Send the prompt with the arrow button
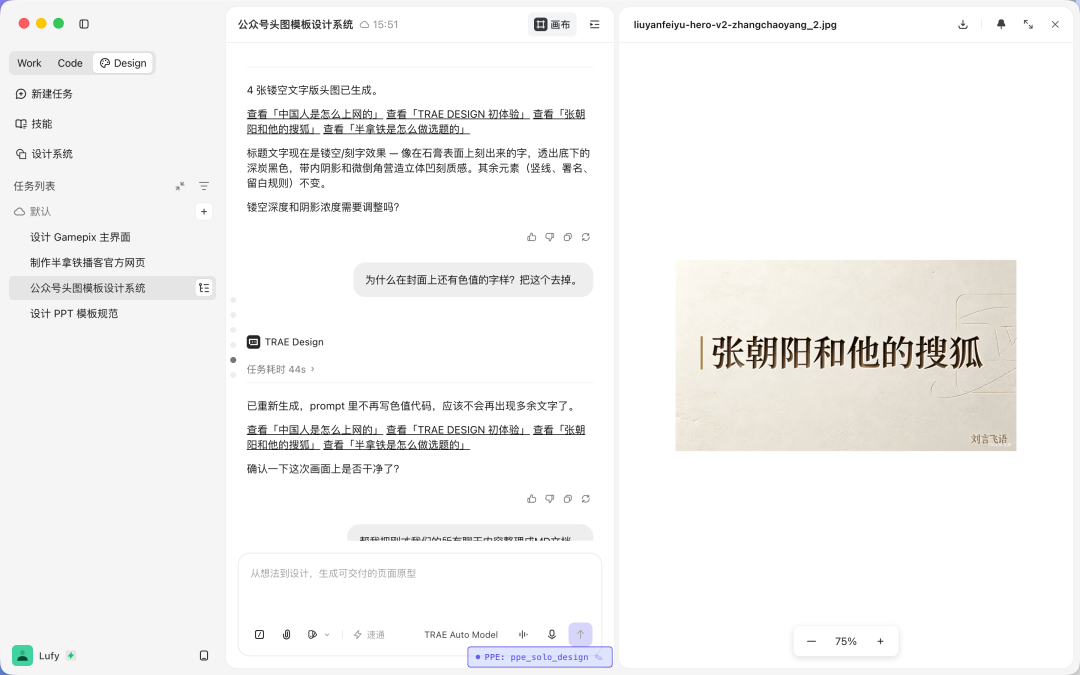This screenshot has width=1080, height=675. (580, 634)
